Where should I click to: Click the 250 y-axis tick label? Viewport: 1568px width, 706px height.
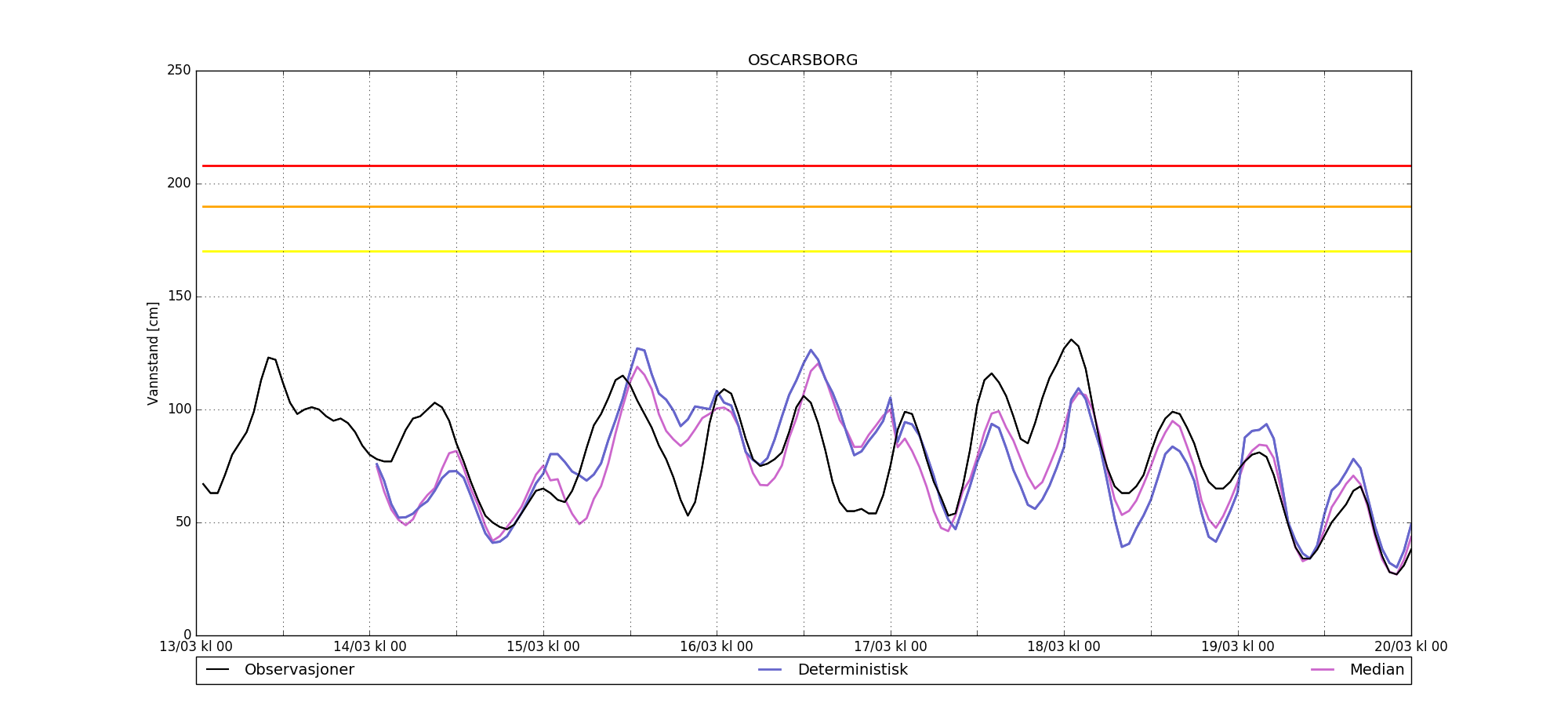tap(179, 71)
